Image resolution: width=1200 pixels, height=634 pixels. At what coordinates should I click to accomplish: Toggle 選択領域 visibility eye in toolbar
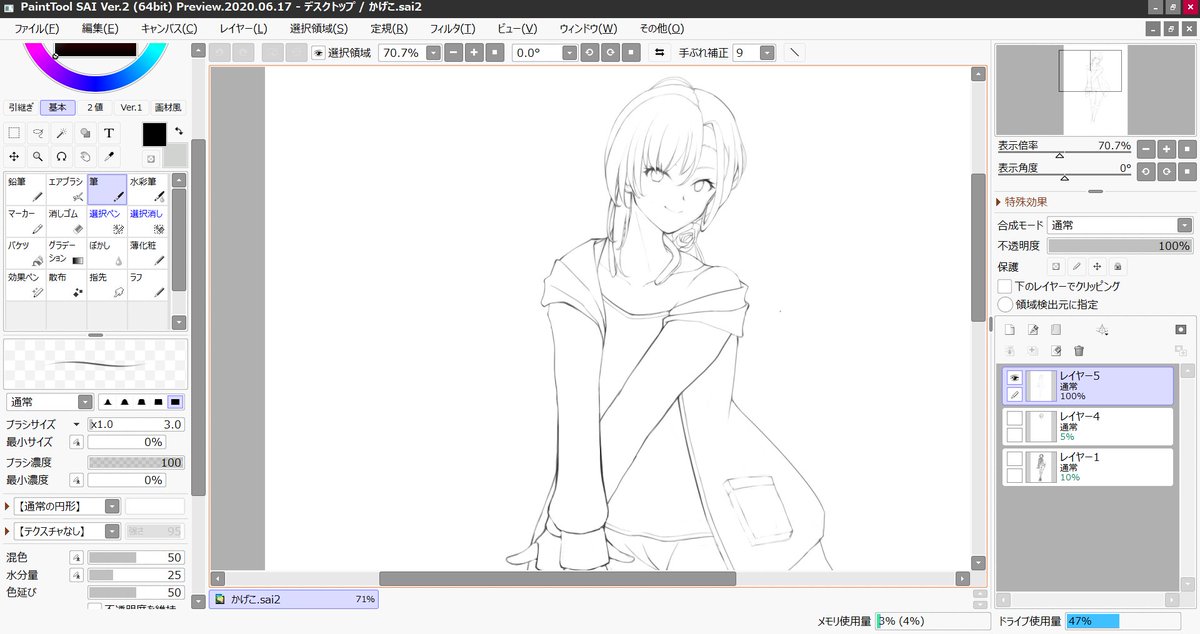319,52
